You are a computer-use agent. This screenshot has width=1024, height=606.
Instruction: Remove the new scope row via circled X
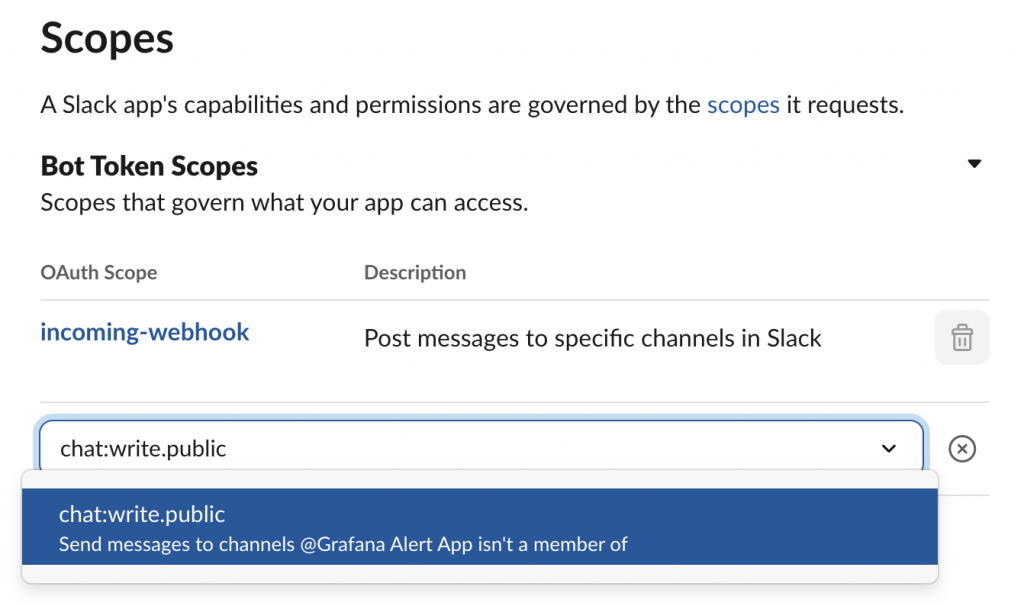pyautogui.click(x=961, y=449)
